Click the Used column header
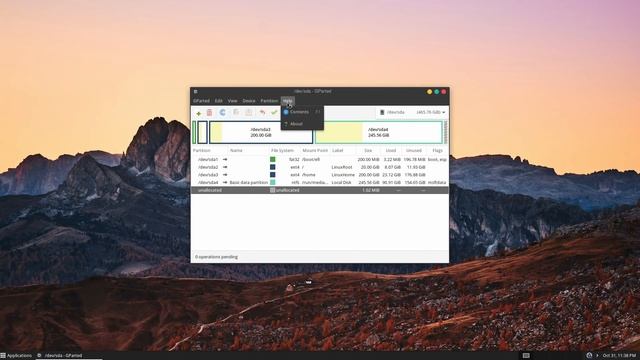This screenshot has height=360, width=640. pos(391,151)
